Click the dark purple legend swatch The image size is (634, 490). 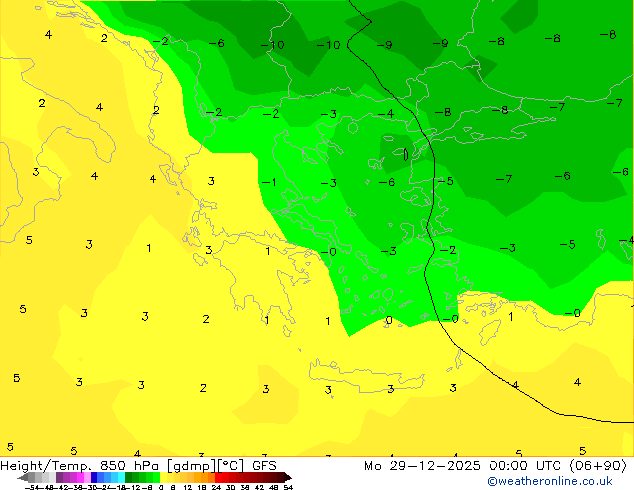click(59, 477)
